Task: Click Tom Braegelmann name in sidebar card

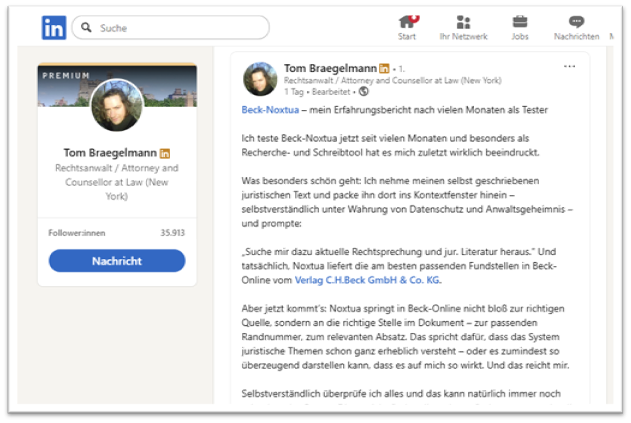Action: [x=110, y=153]
